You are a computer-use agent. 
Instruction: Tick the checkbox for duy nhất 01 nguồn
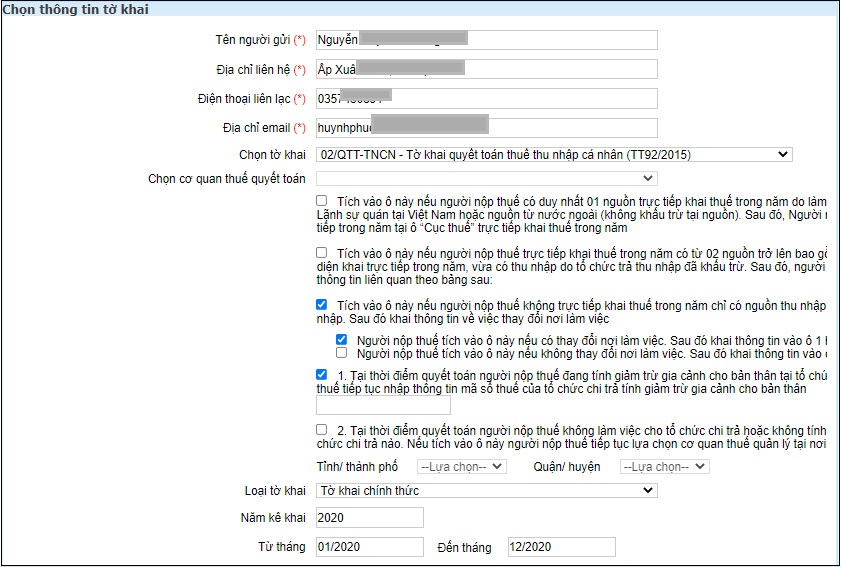(x=321, y=201)
